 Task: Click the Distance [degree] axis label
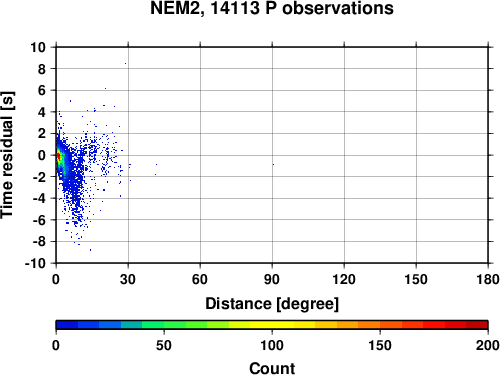click(x=272, y=304)
